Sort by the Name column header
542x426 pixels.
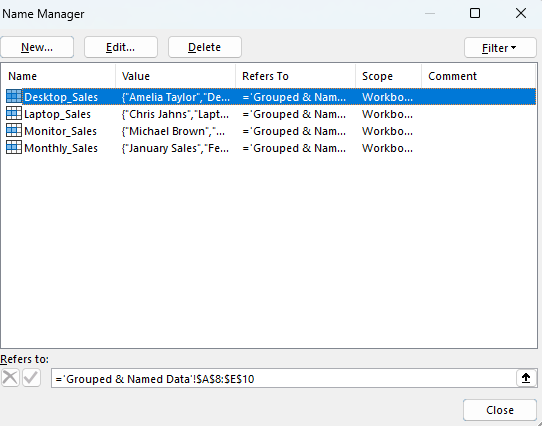click(x=58, y=76)
